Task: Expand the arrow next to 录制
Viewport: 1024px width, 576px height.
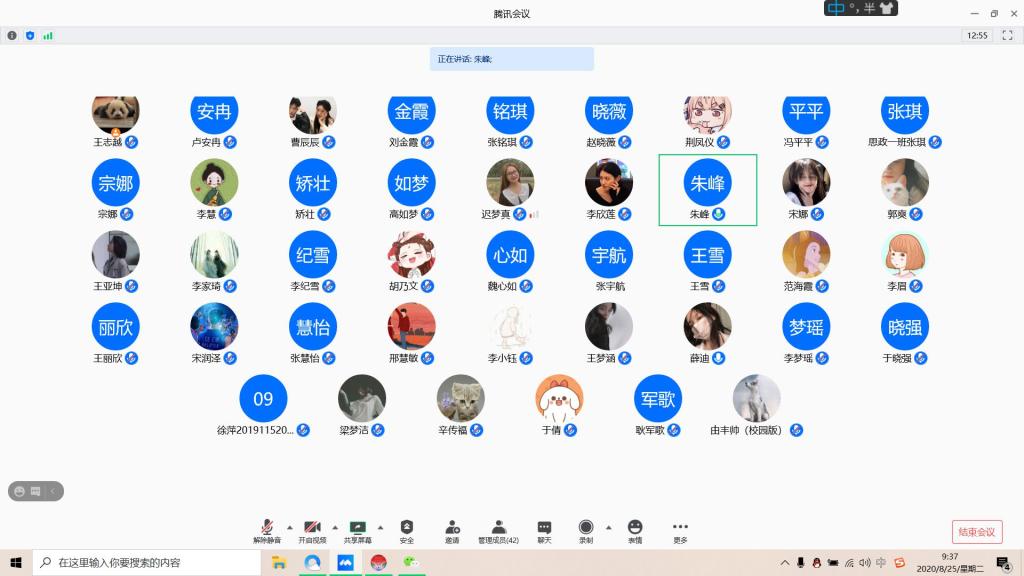Action: (x=608, y=526)
